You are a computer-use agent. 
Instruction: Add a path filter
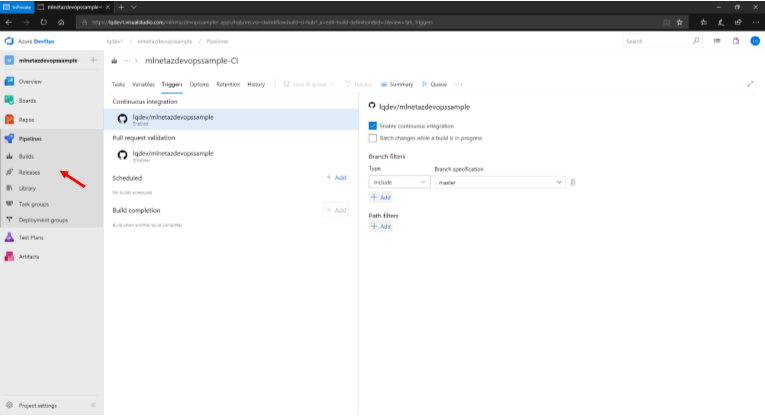click(x=380, y=227)
